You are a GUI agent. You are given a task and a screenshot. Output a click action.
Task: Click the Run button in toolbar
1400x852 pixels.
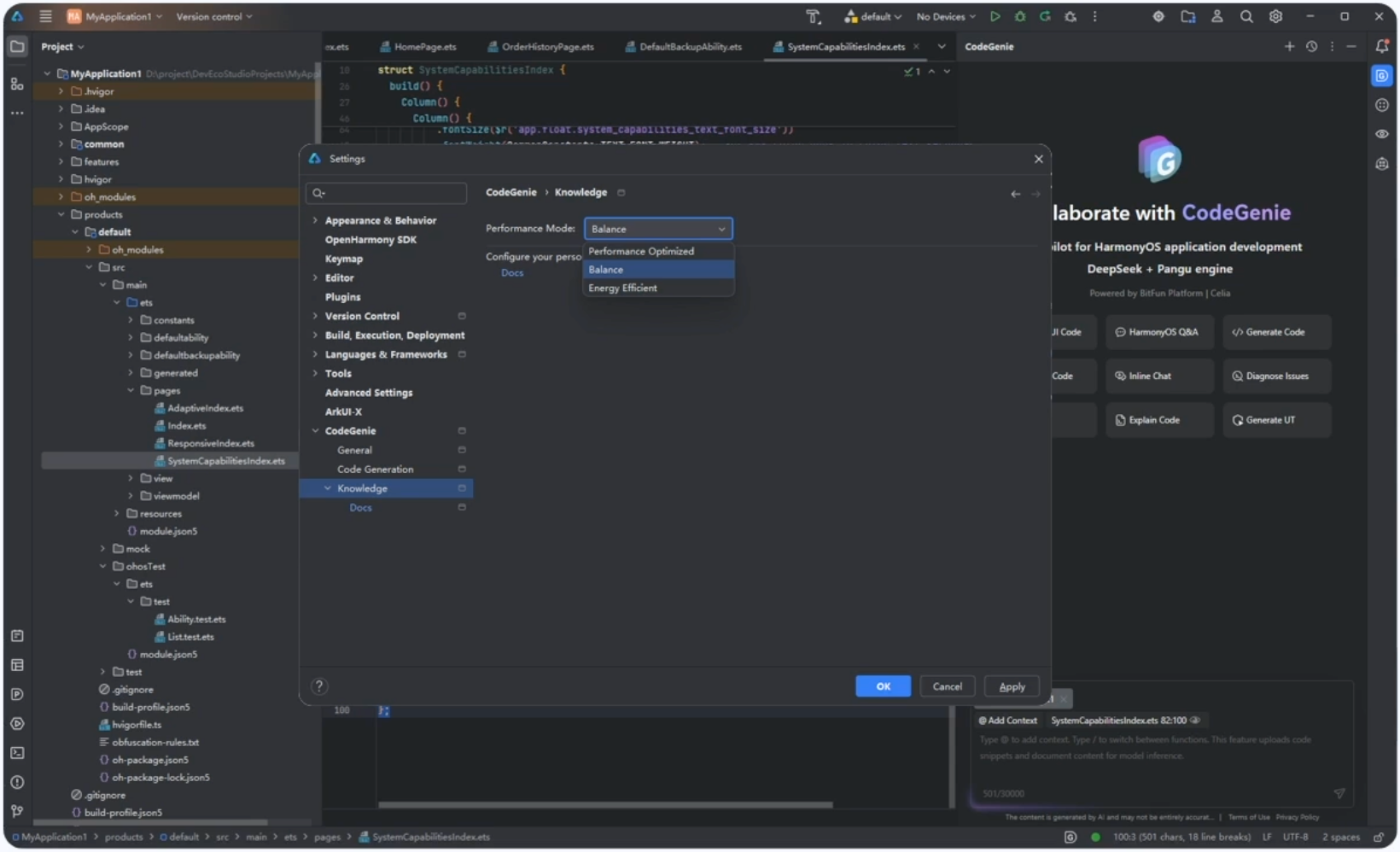point(995,16)
